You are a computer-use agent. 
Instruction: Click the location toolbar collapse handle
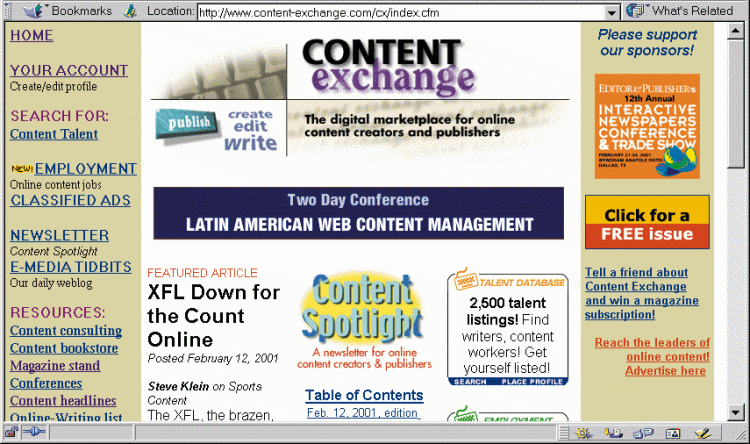[x=7, y=11]
